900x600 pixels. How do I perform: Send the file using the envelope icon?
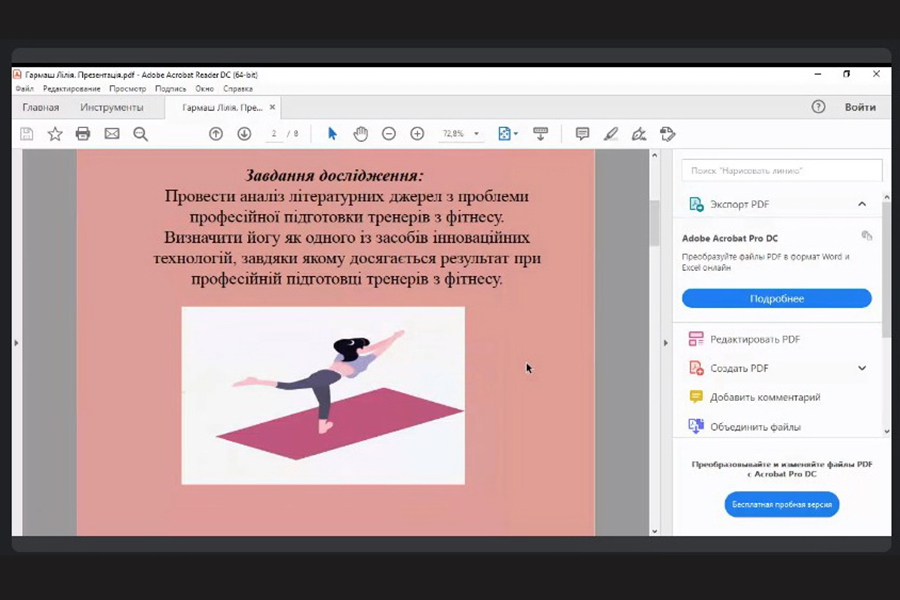coord(112,134)
